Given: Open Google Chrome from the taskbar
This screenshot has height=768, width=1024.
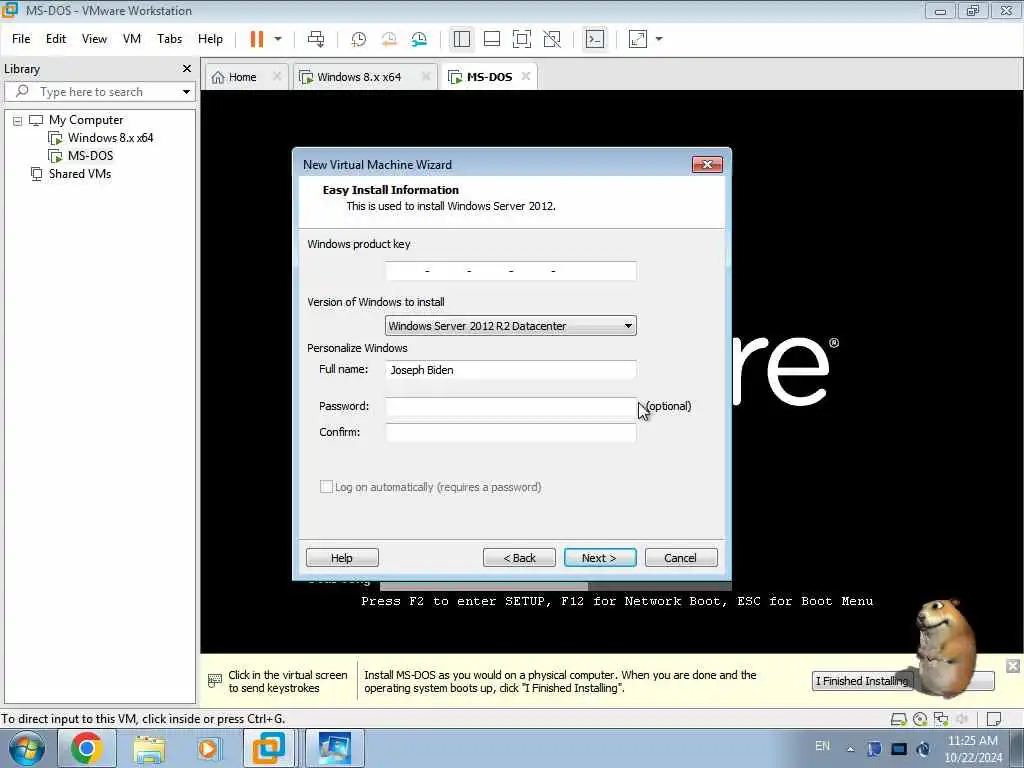Looking at the screenshot, I should (x=86, y=748).
